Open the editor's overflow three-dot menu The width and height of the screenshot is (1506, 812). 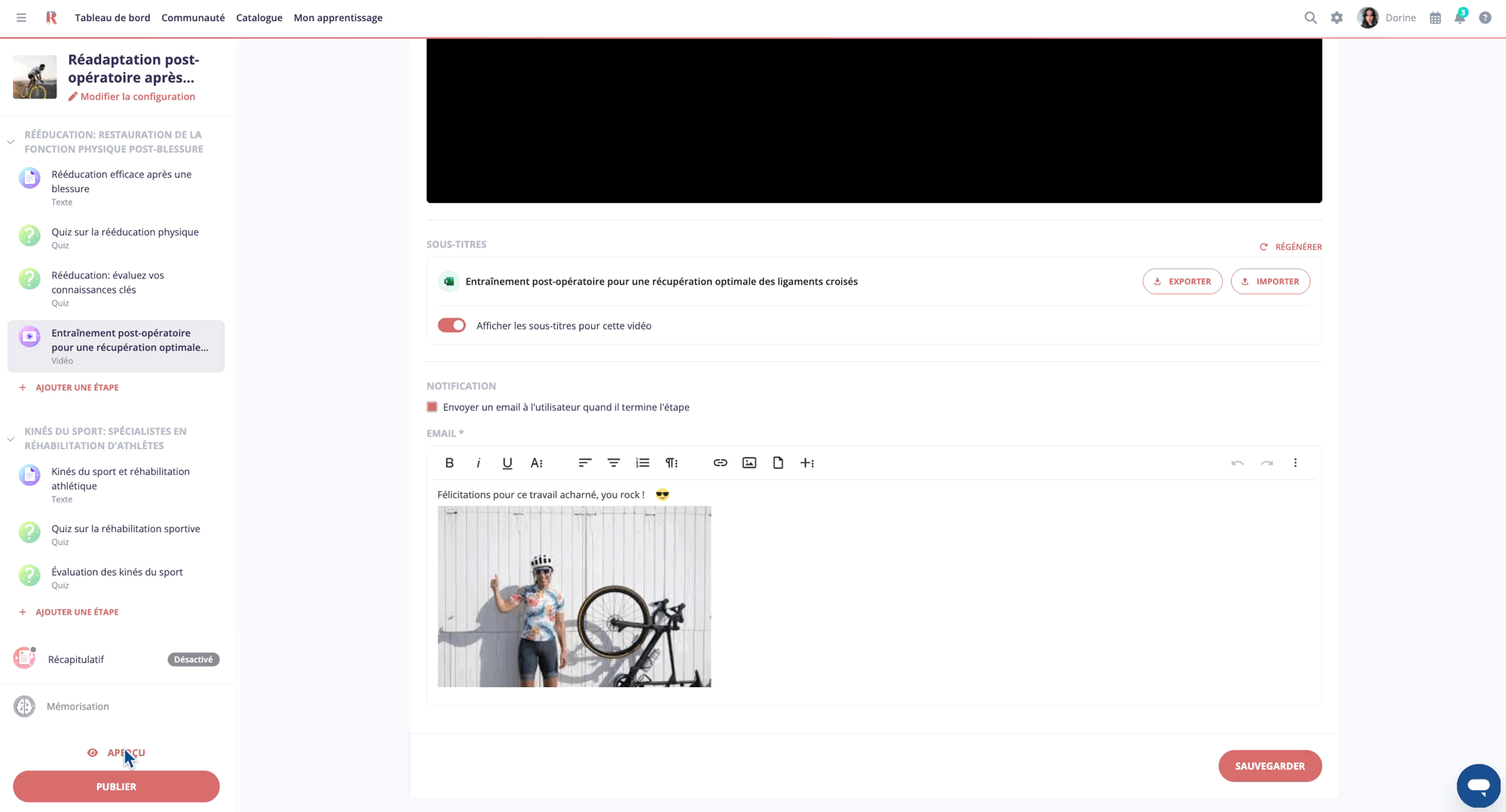pos(1295,463)
